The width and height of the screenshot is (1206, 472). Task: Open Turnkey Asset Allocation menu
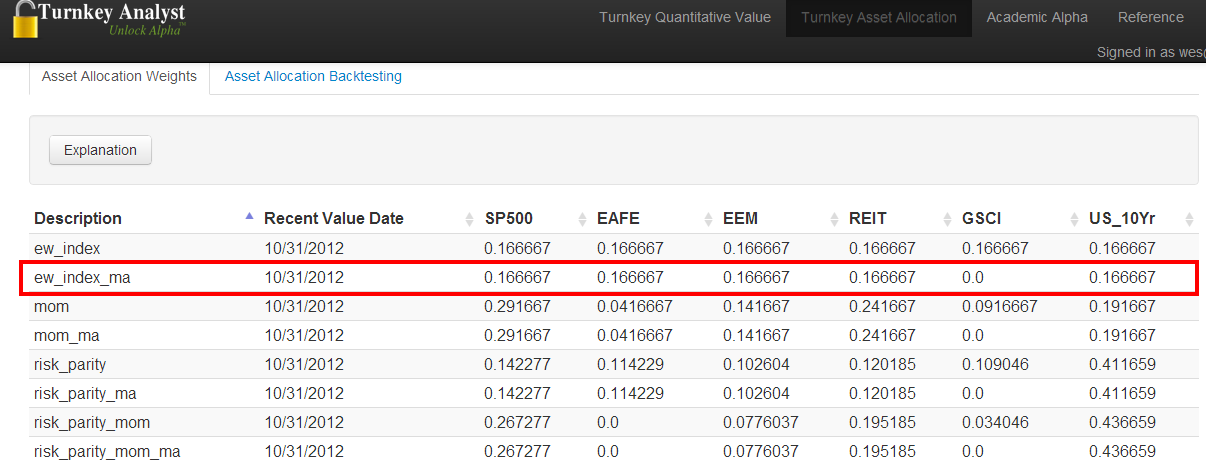click(879, 18)
